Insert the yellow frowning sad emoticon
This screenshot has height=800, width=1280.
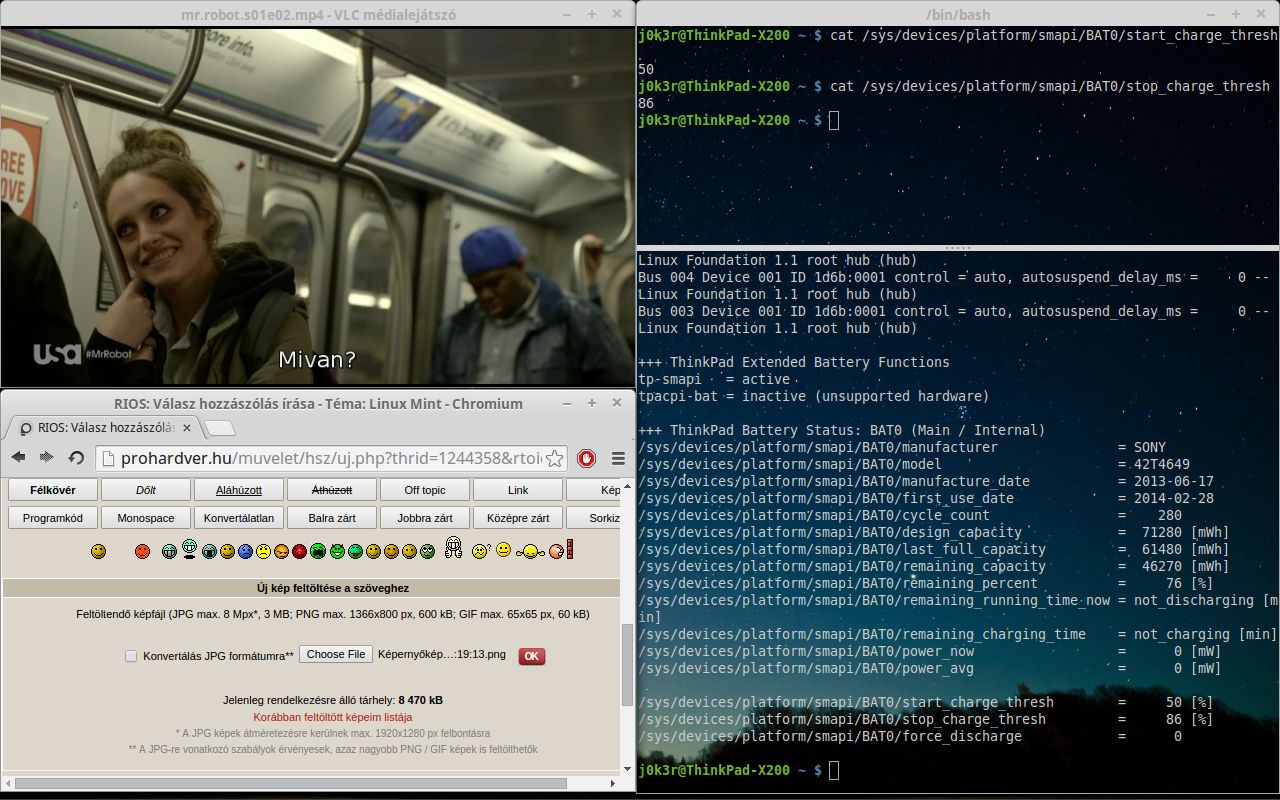[x=263, y=551]
